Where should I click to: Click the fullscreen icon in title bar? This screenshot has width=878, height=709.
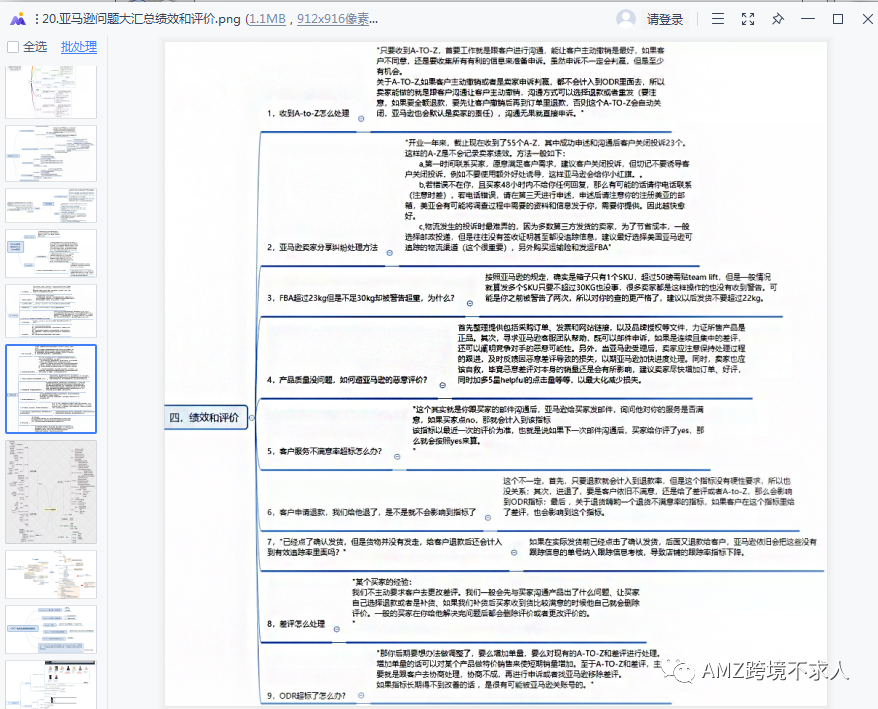[748, 19]
